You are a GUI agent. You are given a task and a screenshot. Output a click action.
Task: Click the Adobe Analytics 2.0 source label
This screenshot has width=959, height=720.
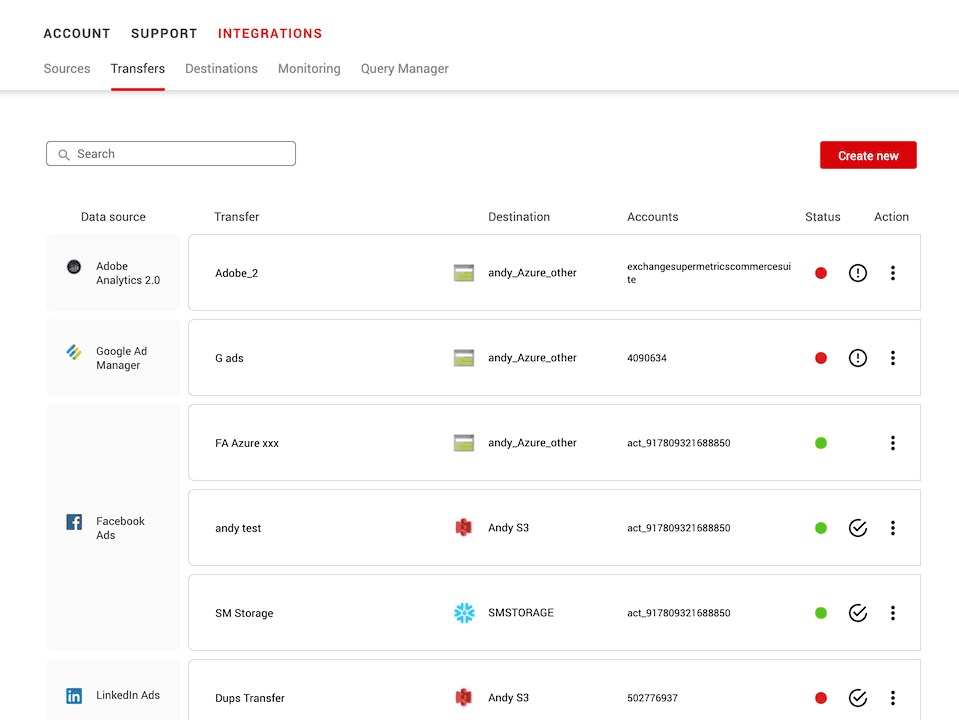point(128,273)
